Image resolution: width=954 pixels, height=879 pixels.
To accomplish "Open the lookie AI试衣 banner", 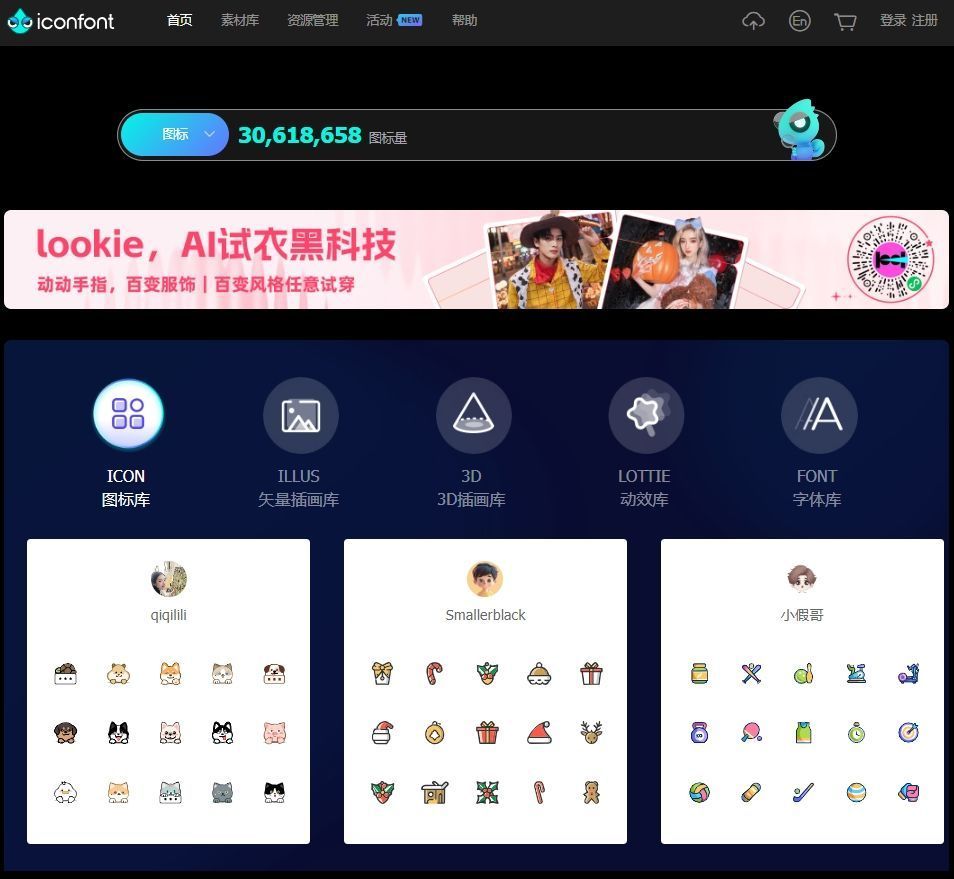I will (x=476, y=260).
